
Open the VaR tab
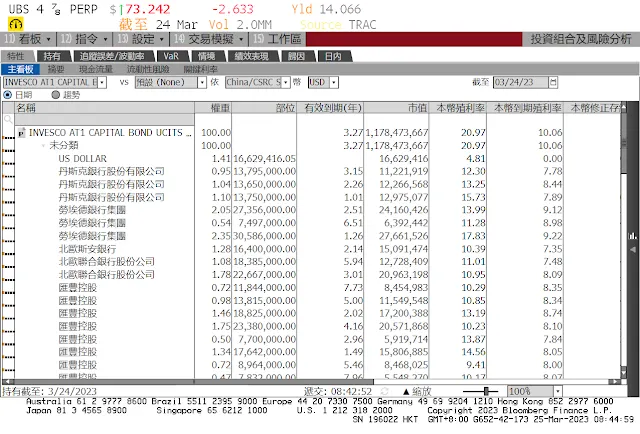click(171, 56)
